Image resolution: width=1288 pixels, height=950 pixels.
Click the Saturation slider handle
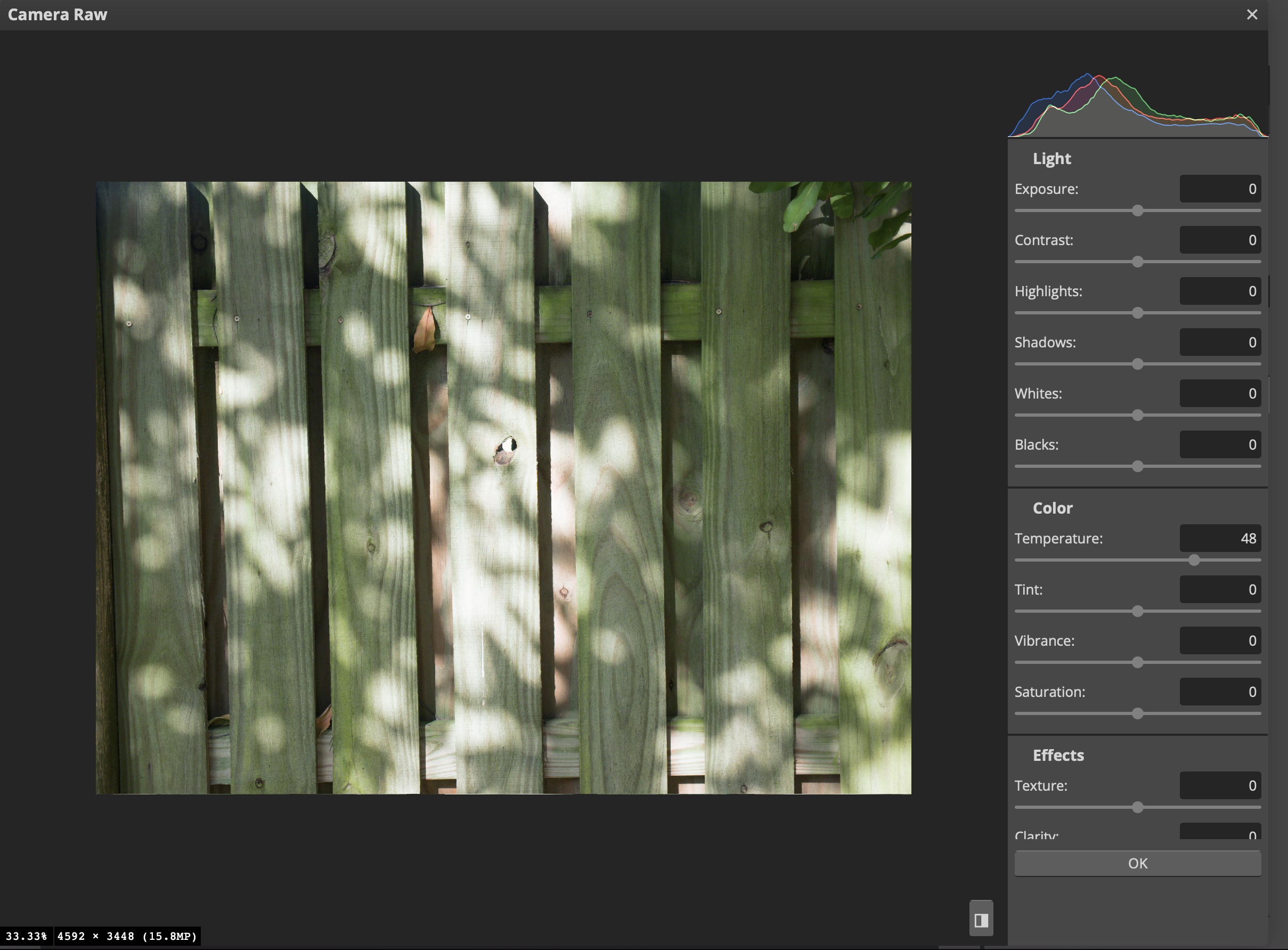tap(1137, 713)
